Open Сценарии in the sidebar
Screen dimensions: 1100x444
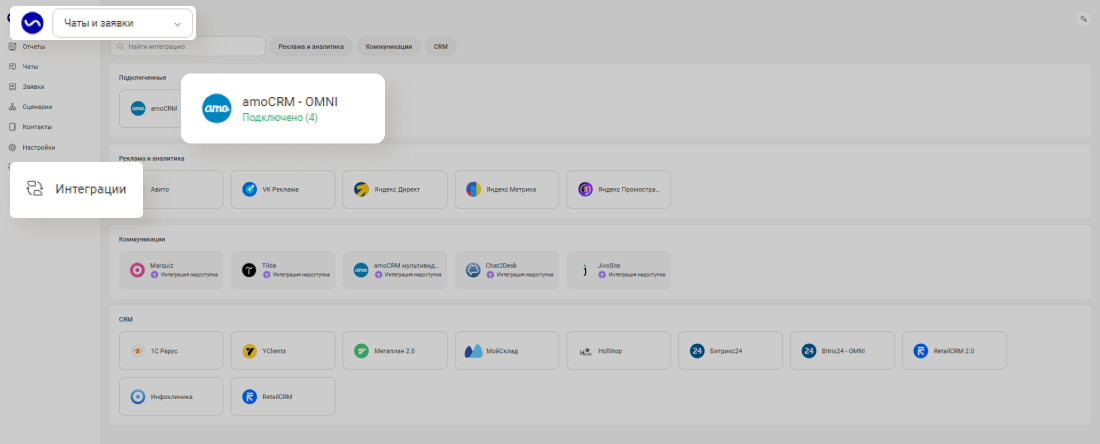(36, 107)
